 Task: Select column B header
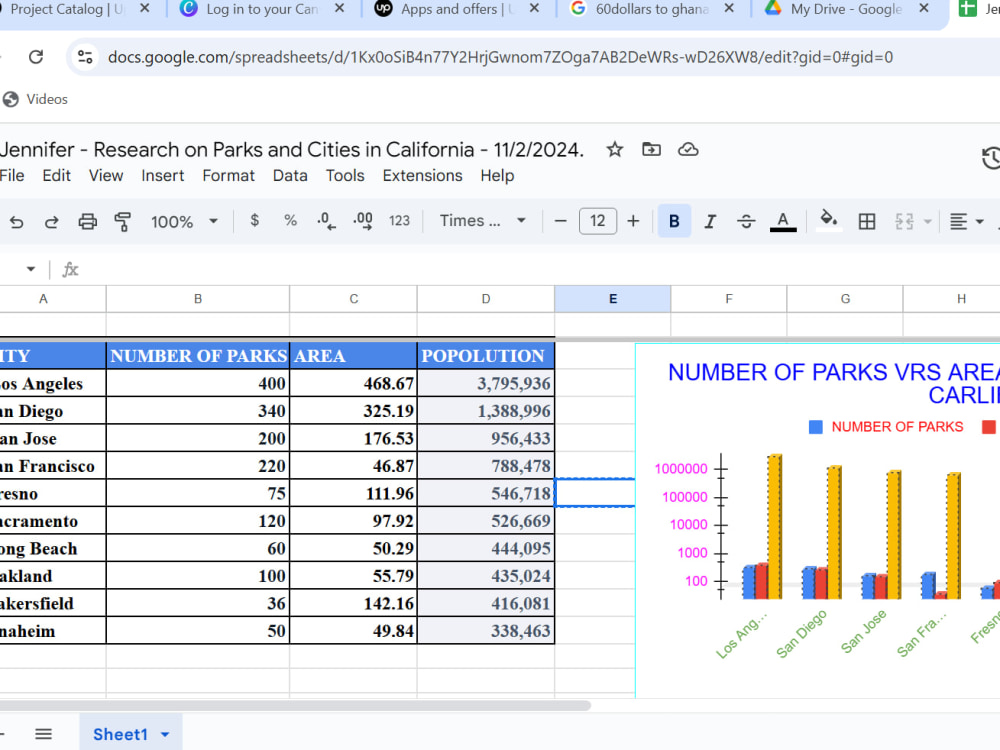198,298
